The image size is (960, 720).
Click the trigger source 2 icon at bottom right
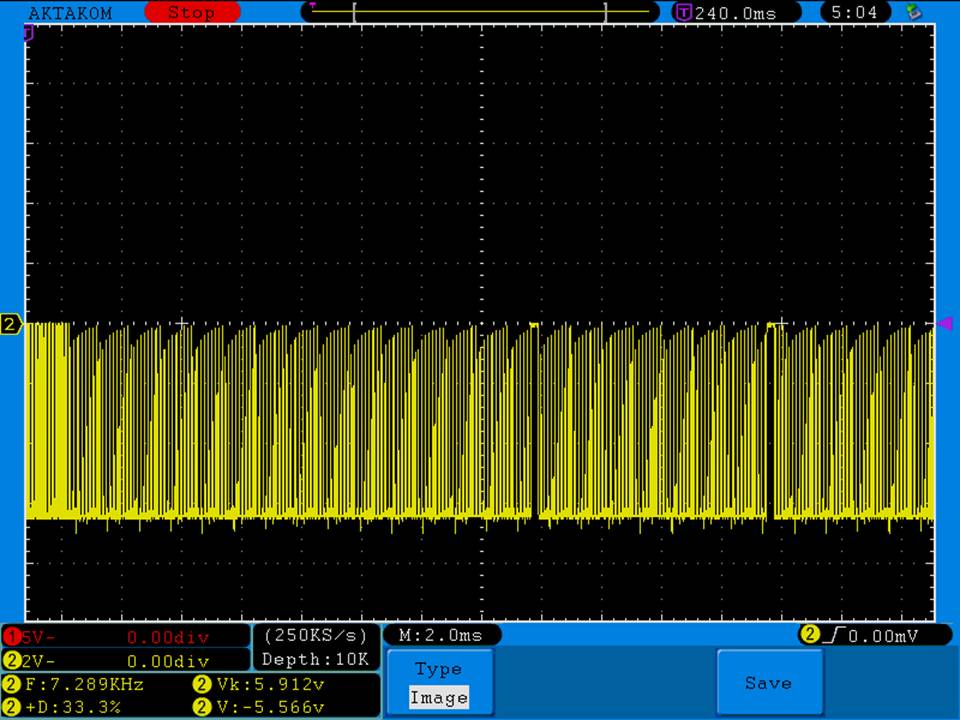tap(810, 634)
